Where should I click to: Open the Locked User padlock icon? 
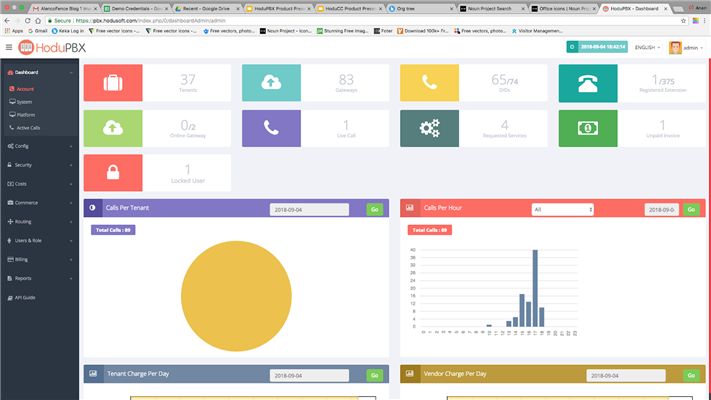(x=113, y=173)
